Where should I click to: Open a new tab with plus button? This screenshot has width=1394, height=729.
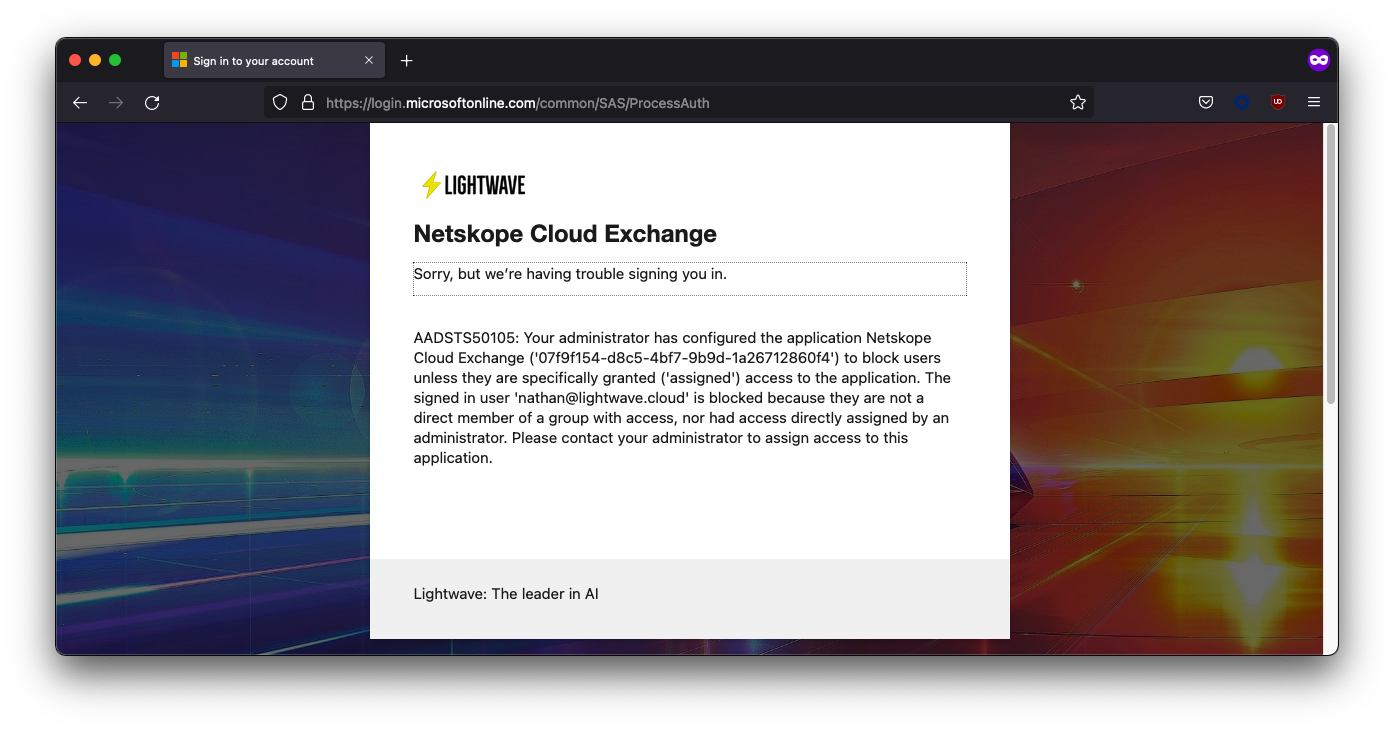406,61
